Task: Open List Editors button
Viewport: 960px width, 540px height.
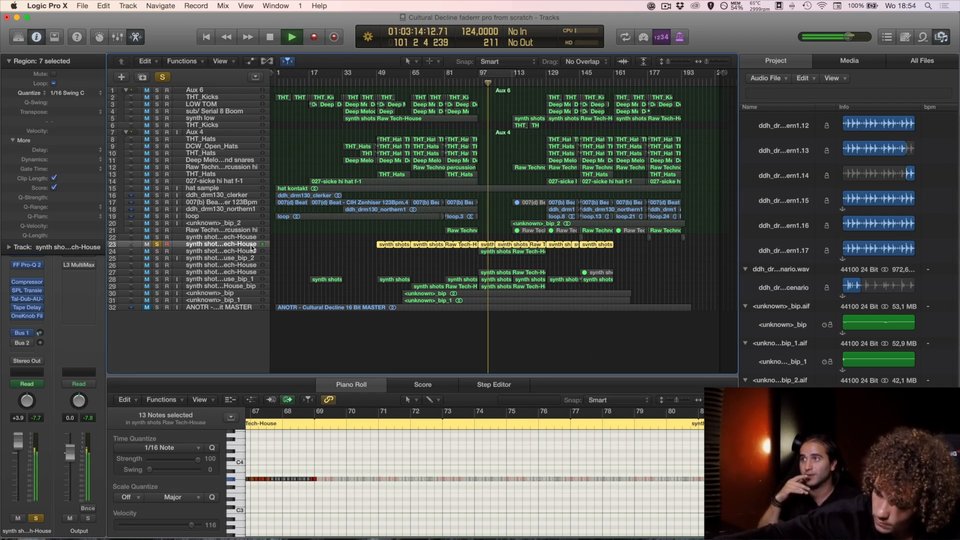Action: point(887,37)
